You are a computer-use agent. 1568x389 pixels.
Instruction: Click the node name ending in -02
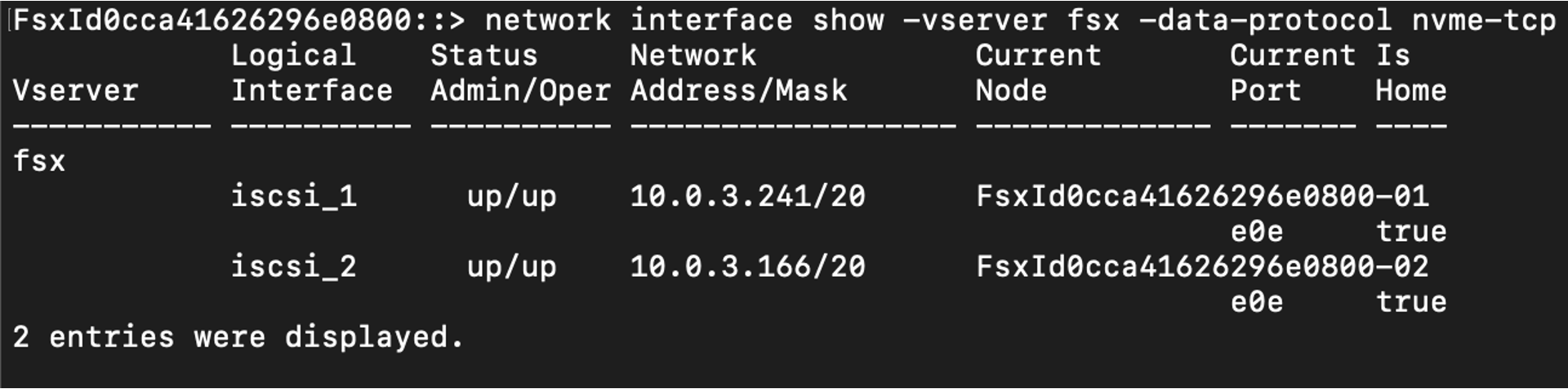coord(1202,266)
